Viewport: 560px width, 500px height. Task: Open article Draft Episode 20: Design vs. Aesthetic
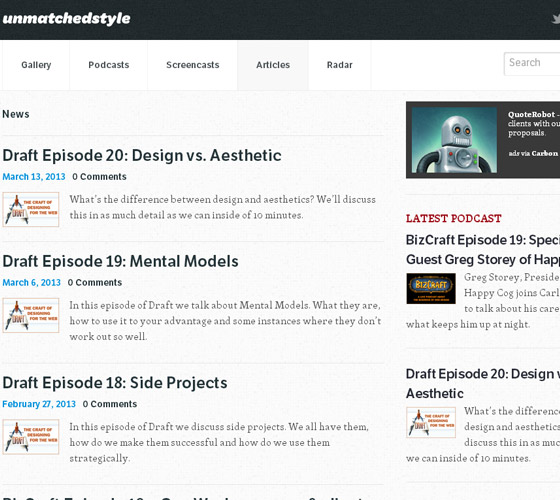point(142,155)
